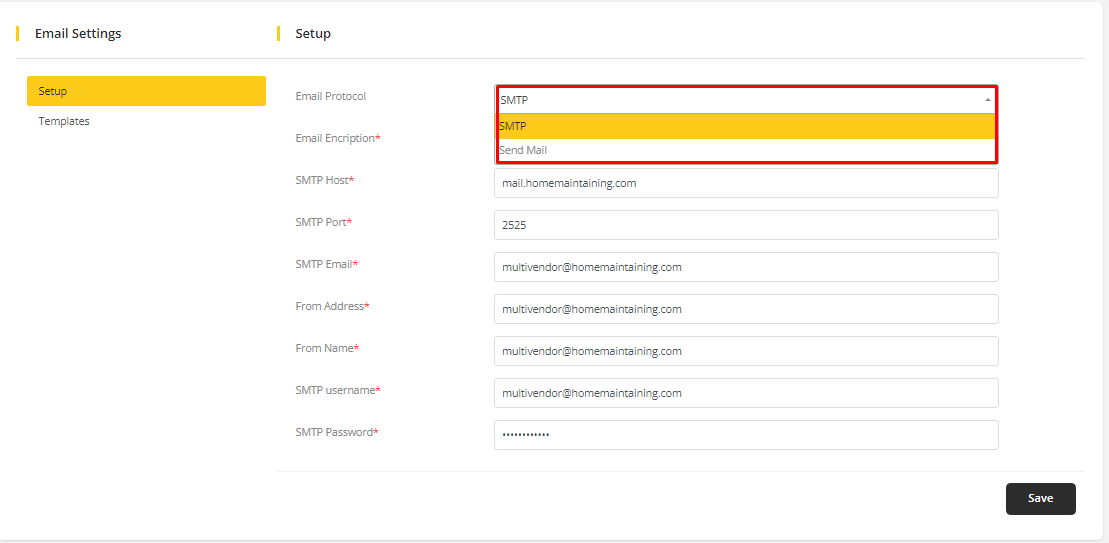
Task: Choose Send Mail from protocol list
Action: click(746, 150)
